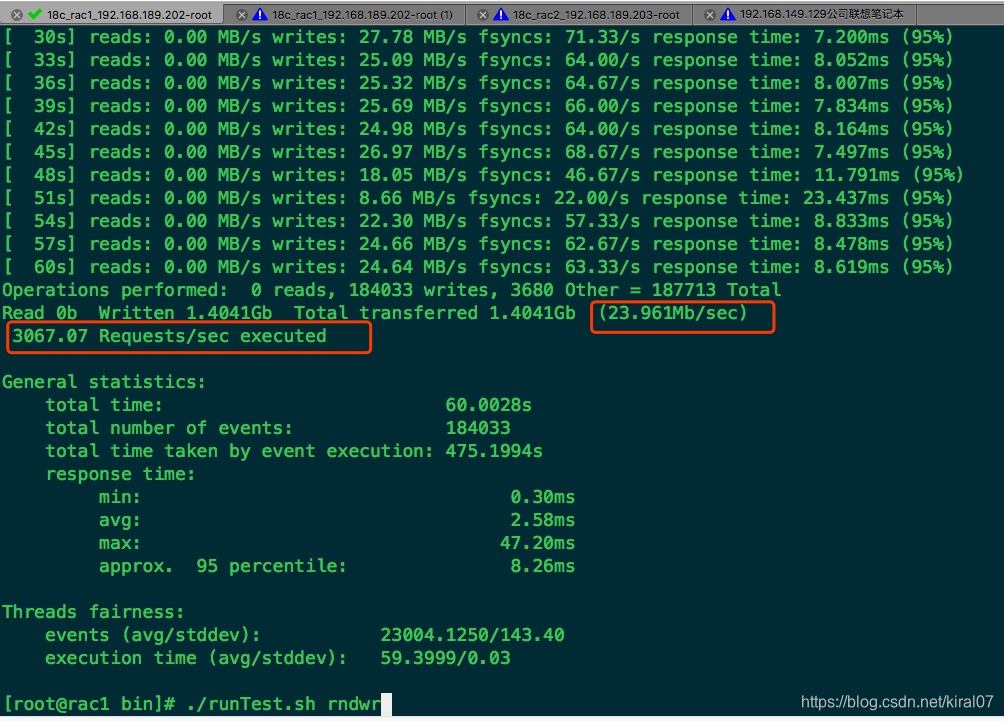Click the 36s line showing 25.32 MB/s
Viewport: 1004px width, 721px height.
pos(478,83)
